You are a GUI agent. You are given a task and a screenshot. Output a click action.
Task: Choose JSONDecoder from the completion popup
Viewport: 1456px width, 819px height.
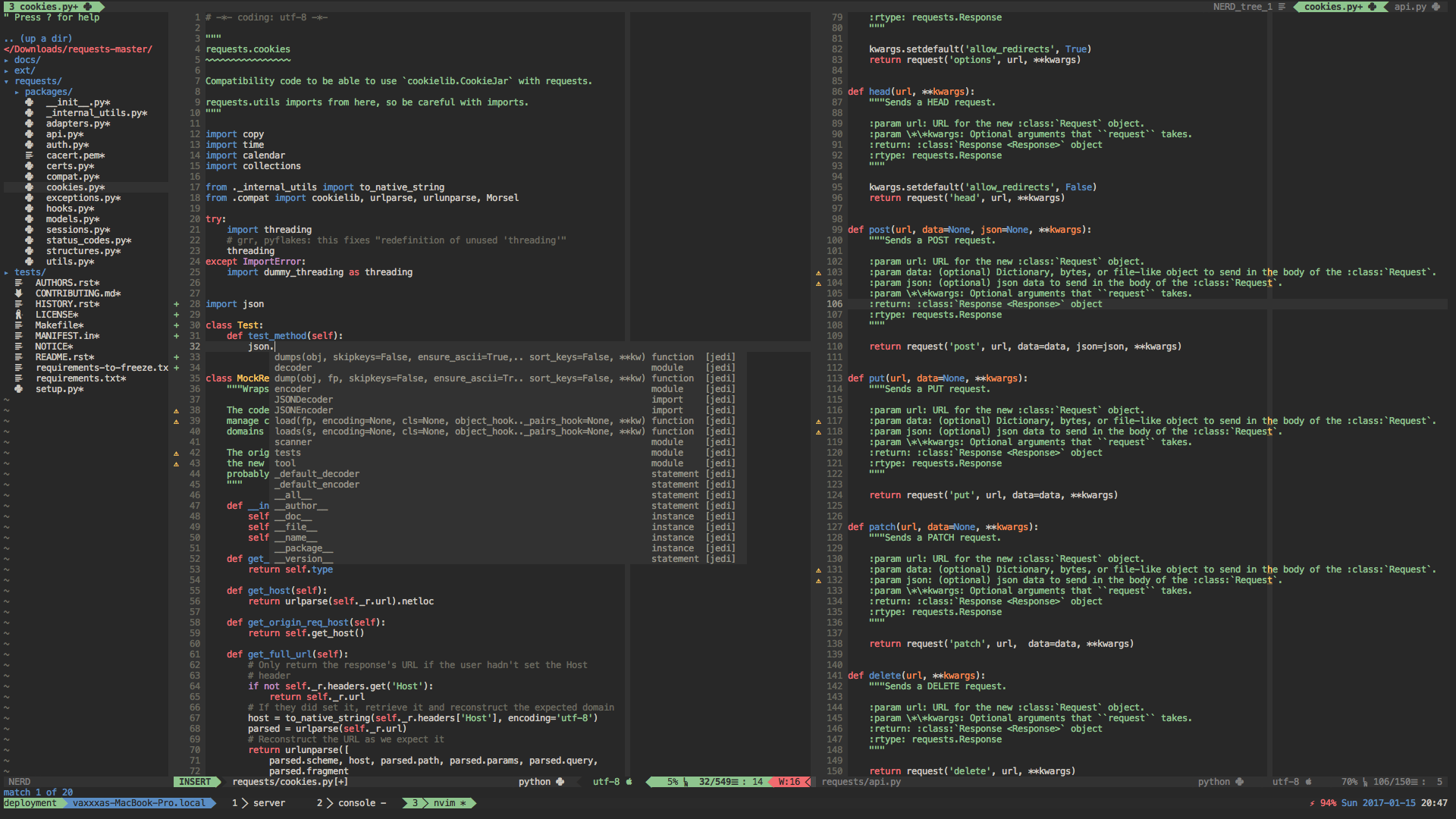click(303, 400)
